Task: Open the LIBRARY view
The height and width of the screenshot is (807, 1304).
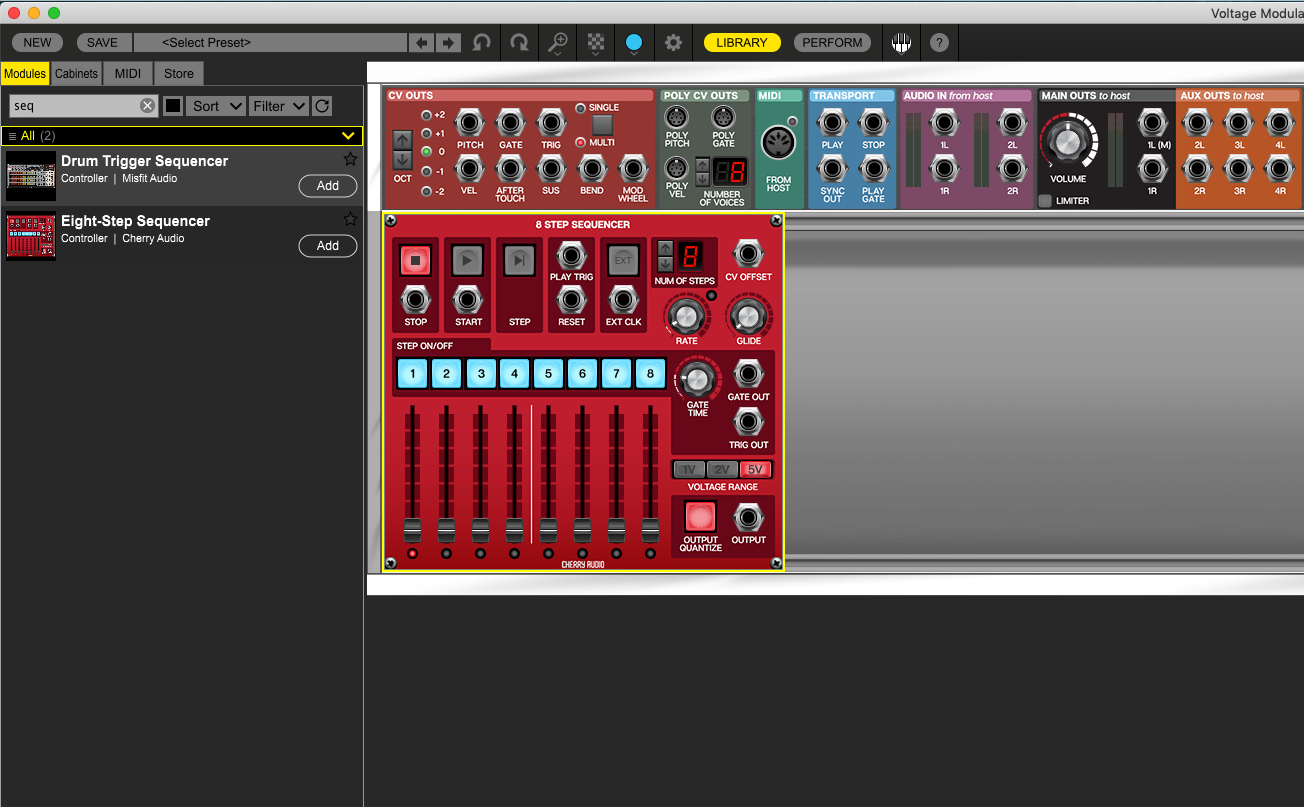Action: tap(742, 43)
